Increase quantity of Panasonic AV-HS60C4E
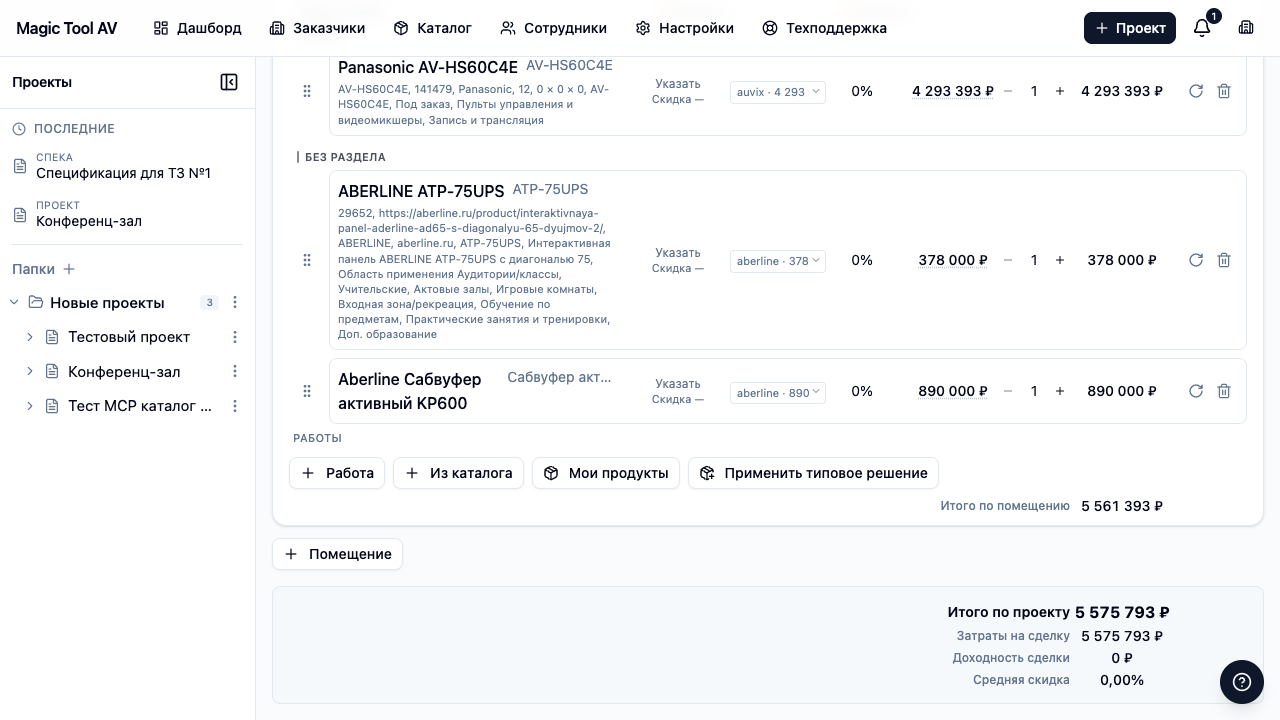1280x720 pixels. (x=1060, y=91)
